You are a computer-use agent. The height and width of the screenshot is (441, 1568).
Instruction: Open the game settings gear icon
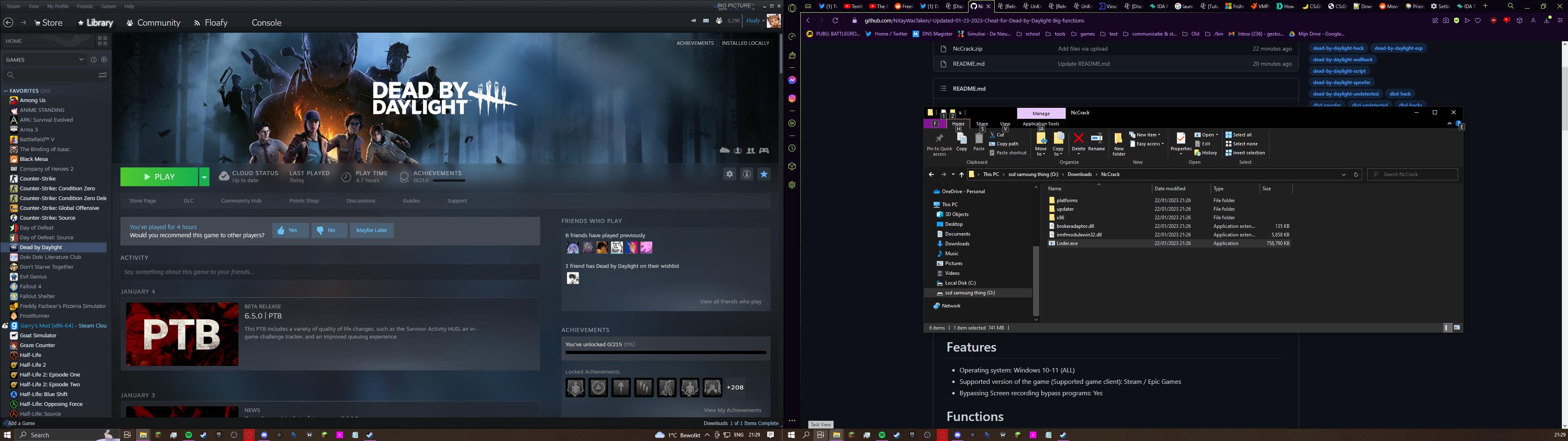coord(729,174)
